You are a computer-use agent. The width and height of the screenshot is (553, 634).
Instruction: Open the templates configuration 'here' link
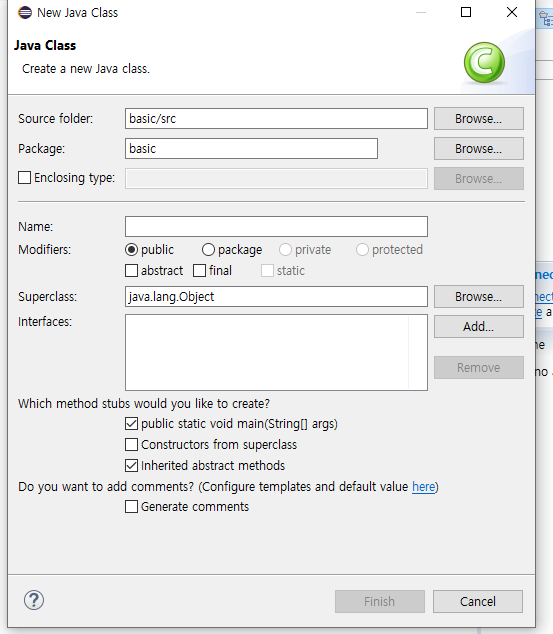[x=424, y=486]
